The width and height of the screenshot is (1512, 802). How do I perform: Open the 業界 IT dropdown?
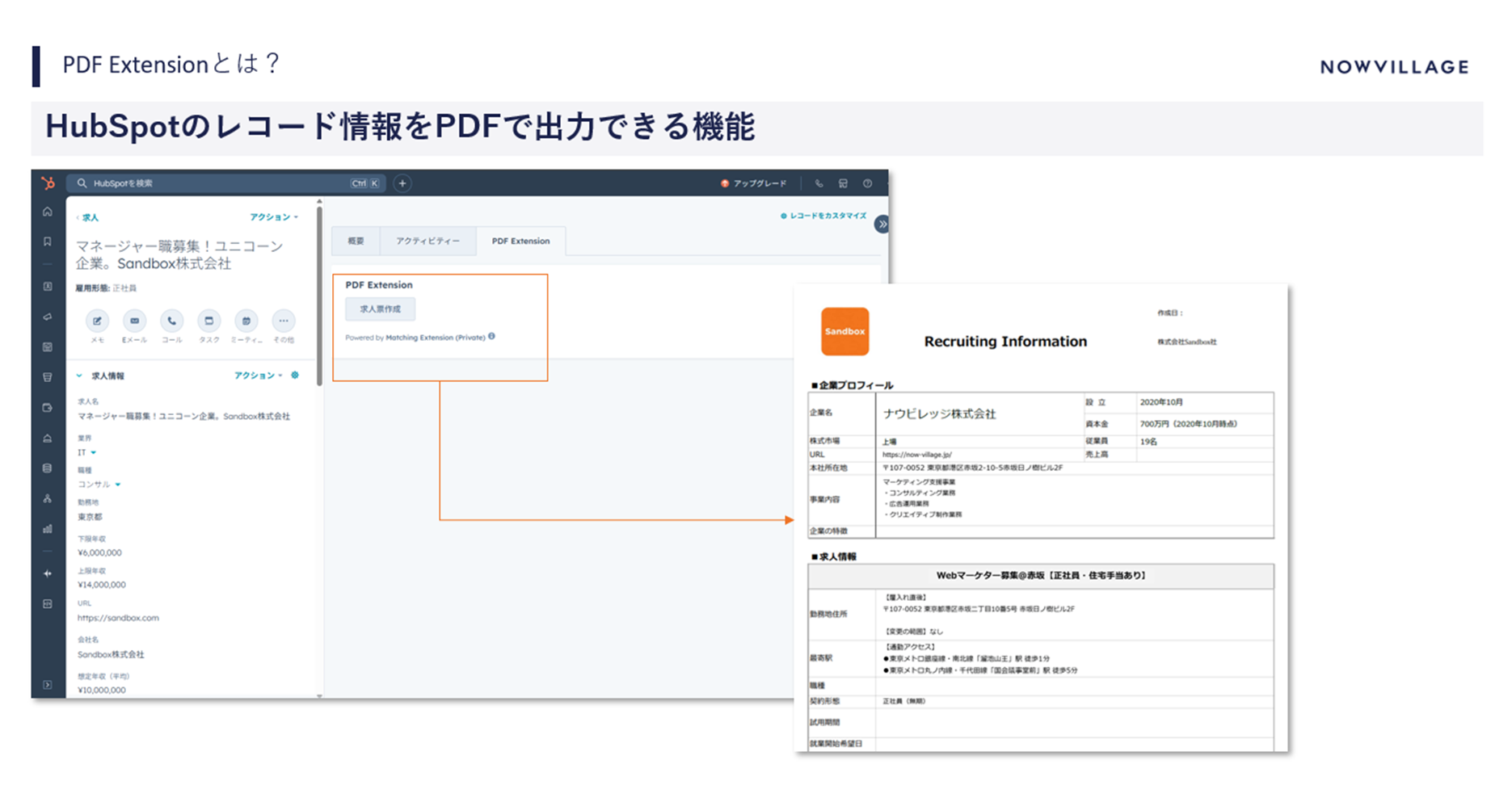tap(87, 452)
